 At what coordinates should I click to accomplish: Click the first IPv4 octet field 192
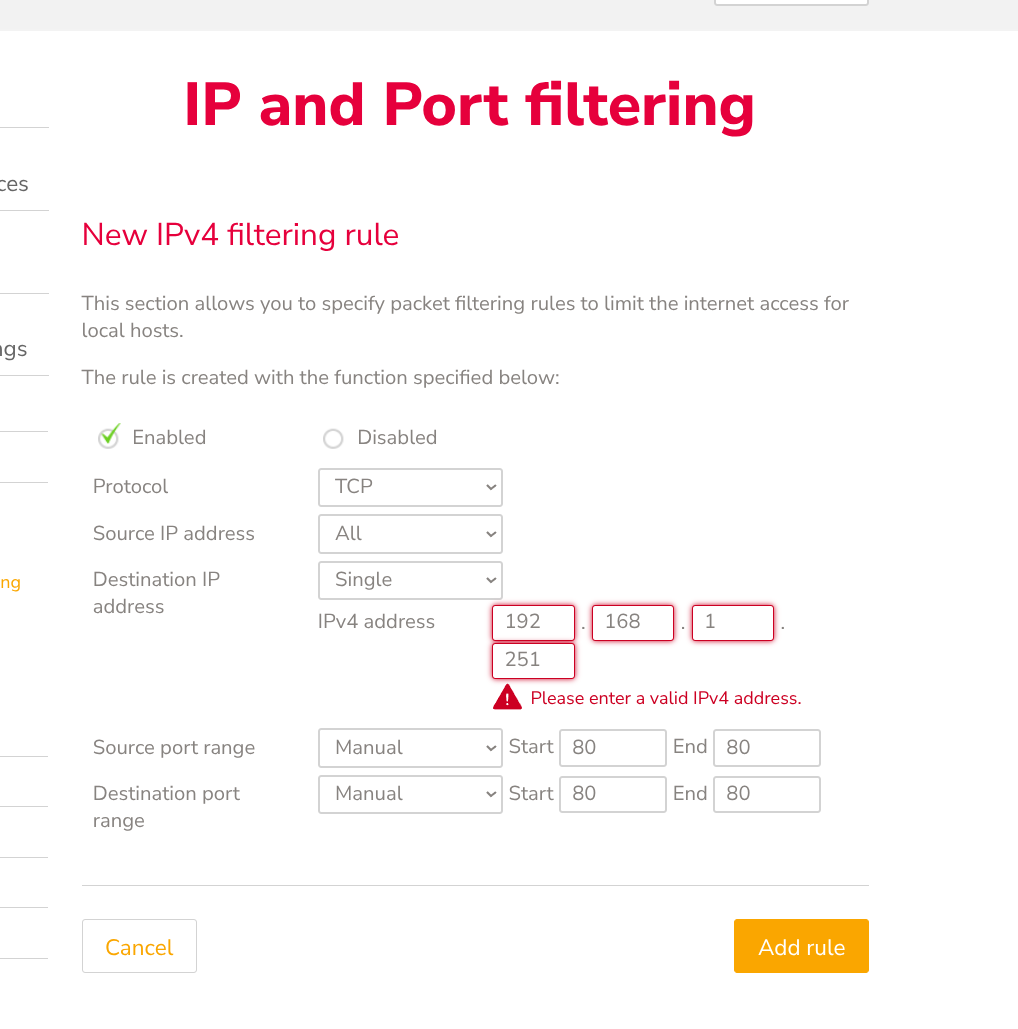533,622
